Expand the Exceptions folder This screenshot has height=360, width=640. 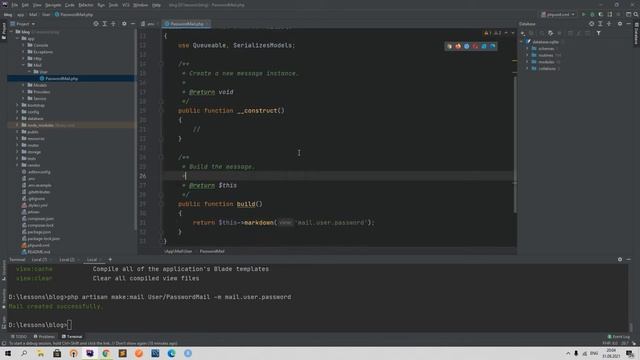click(x=24, y=52)
